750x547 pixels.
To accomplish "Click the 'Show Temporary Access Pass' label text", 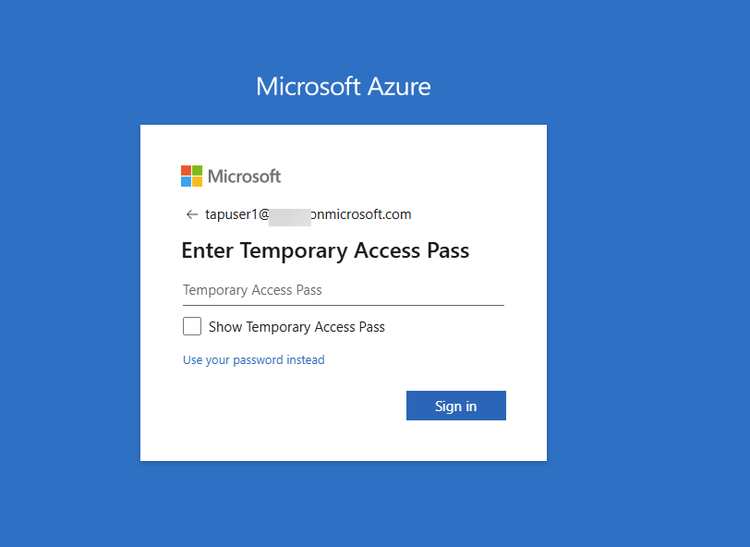I will coord(296,327).
